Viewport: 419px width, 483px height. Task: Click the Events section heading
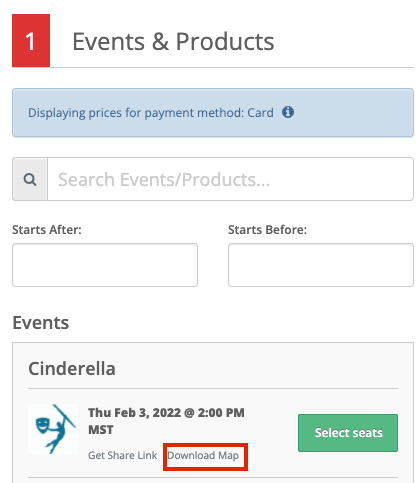(x=41, y=323)
